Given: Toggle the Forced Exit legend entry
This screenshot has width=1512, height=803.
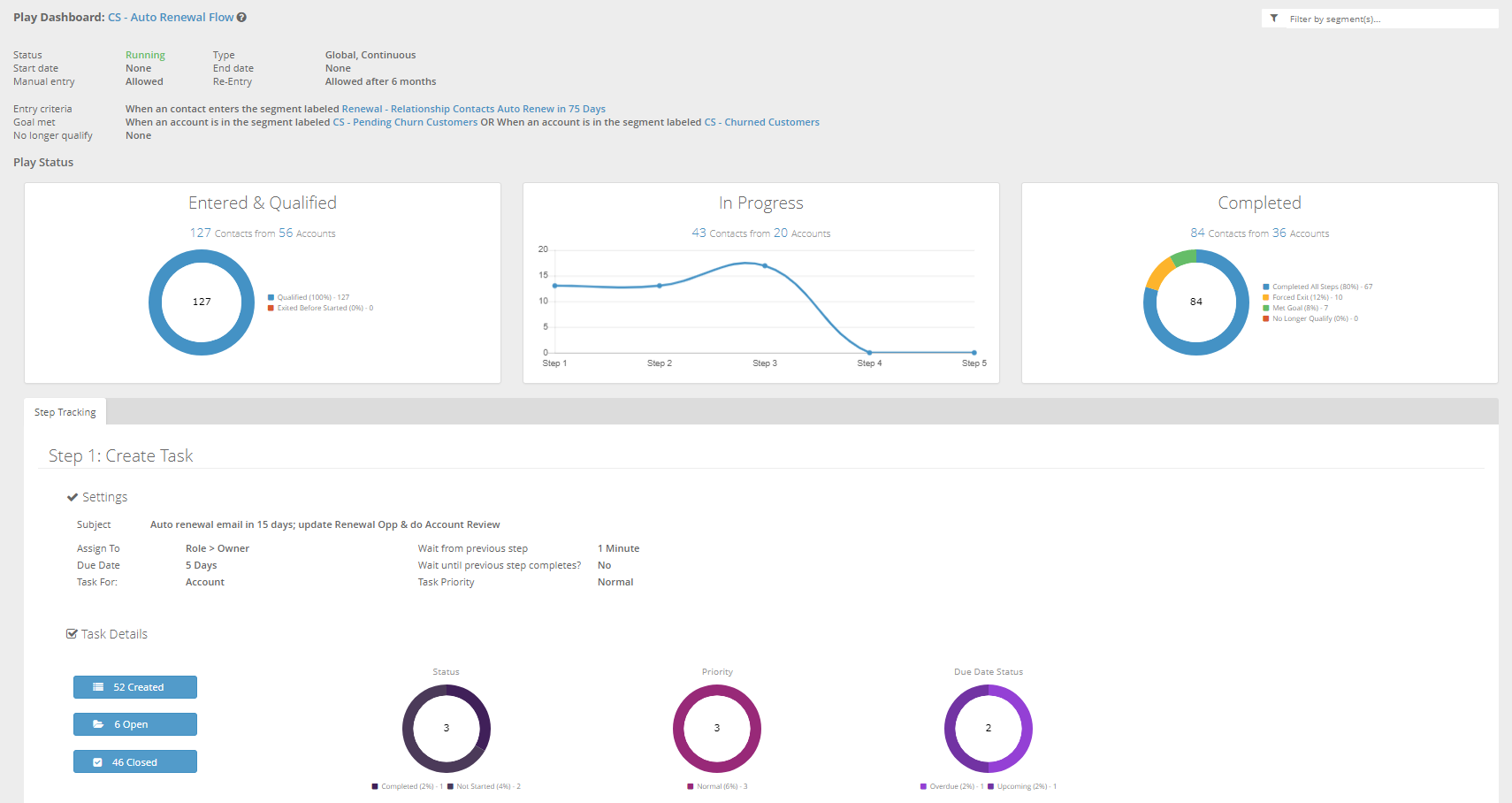Looking at the screenshot, I should (x=1302, y=298).
